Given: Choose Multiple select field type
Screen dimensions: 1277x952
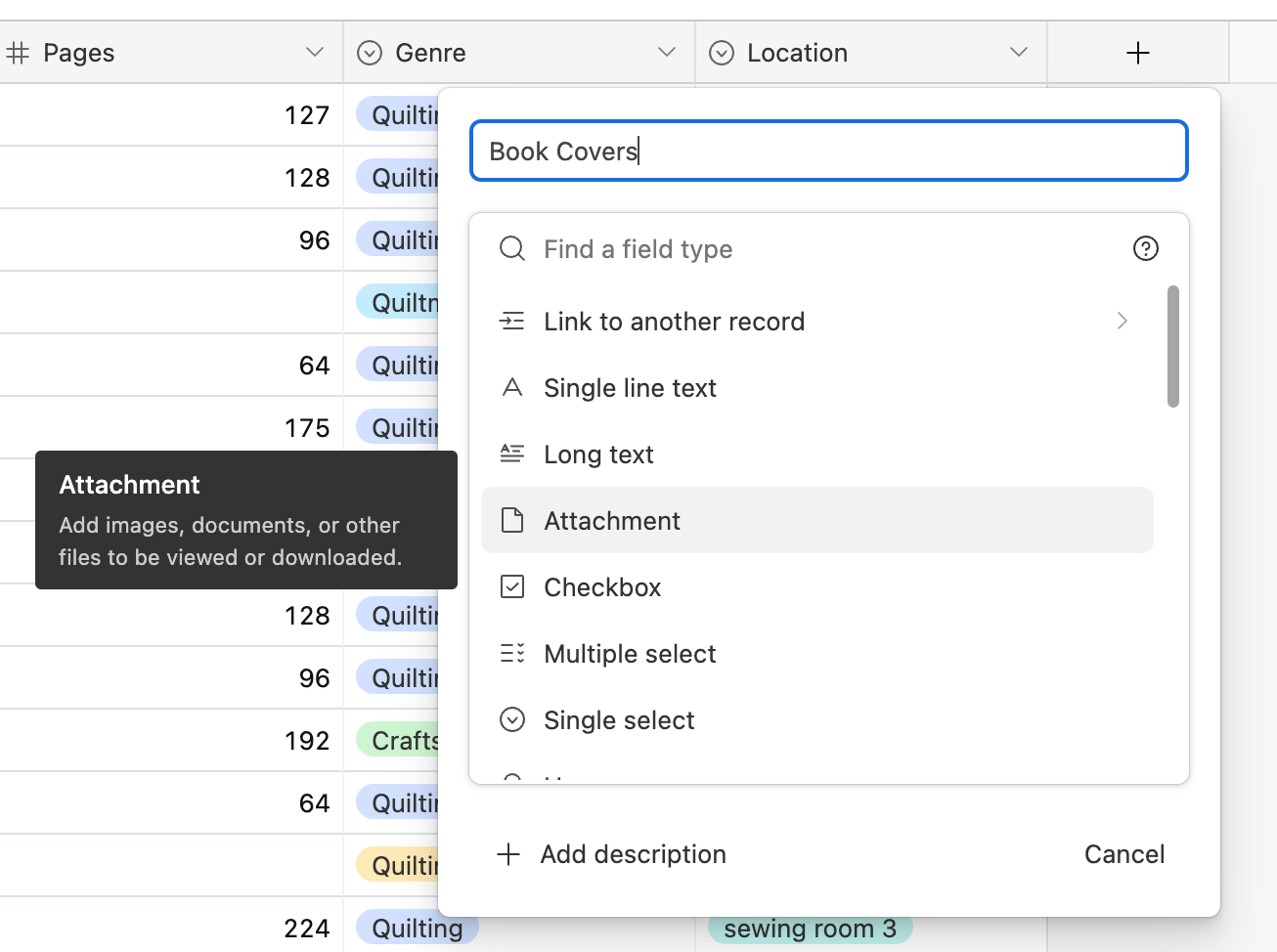Looking at the screenshot, I should pyautogui.click(x=630, y=654).
